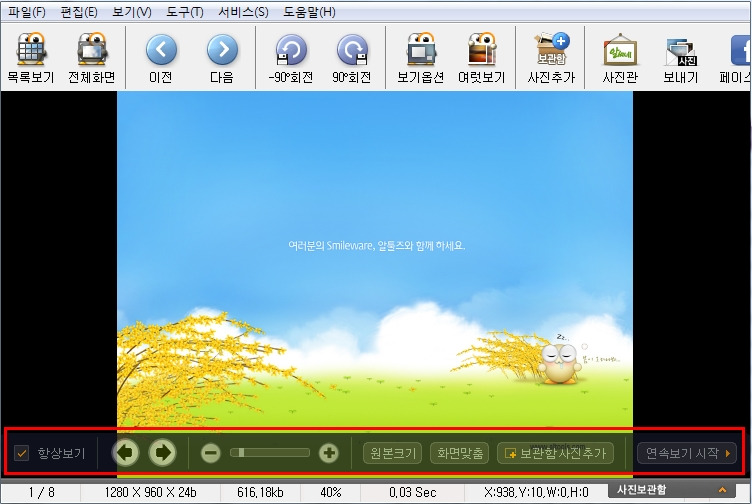This screenshot has height=504, width=752.
Task: Click 1280 X 960 X 24b status text
Action: tap(151, 492)
